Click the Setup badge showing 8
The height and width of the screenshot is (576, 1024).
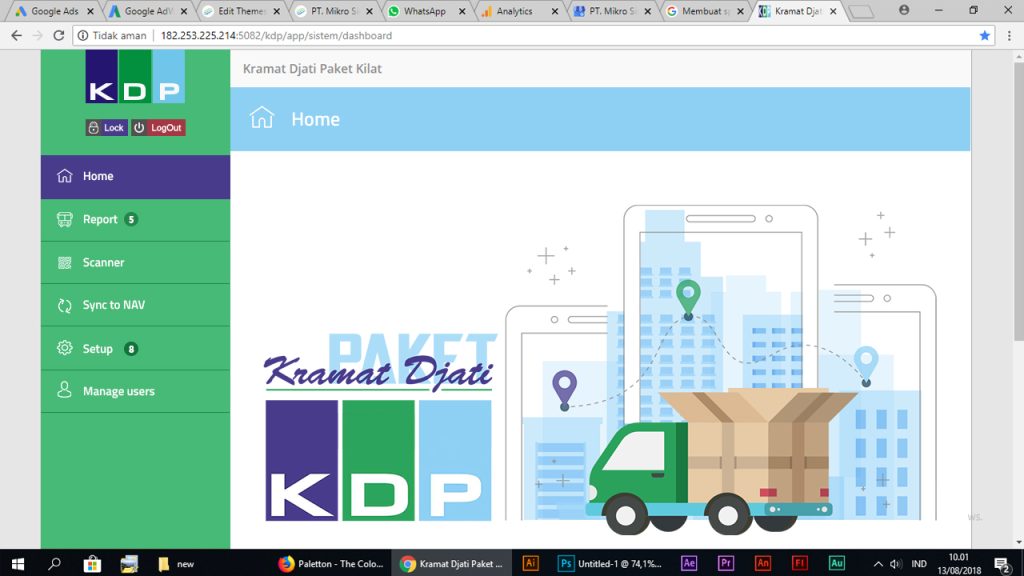pyautogui.click(x=131, y=349)
